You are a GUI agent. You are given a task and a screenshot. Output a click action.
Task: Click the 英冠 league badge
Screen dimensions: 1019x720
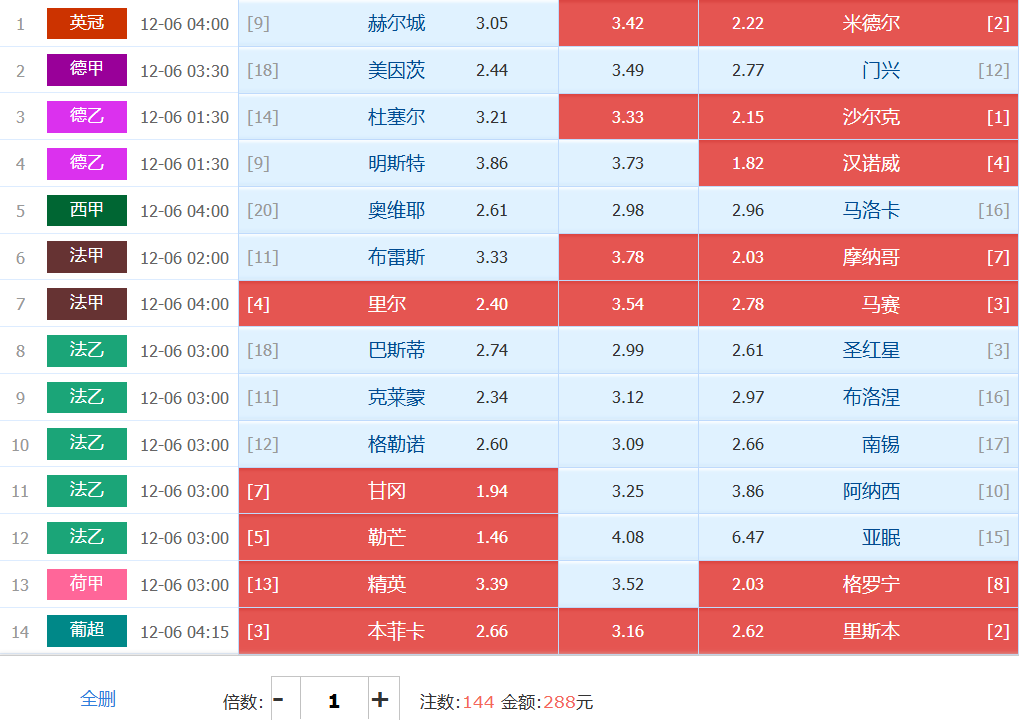pos(87,23)
